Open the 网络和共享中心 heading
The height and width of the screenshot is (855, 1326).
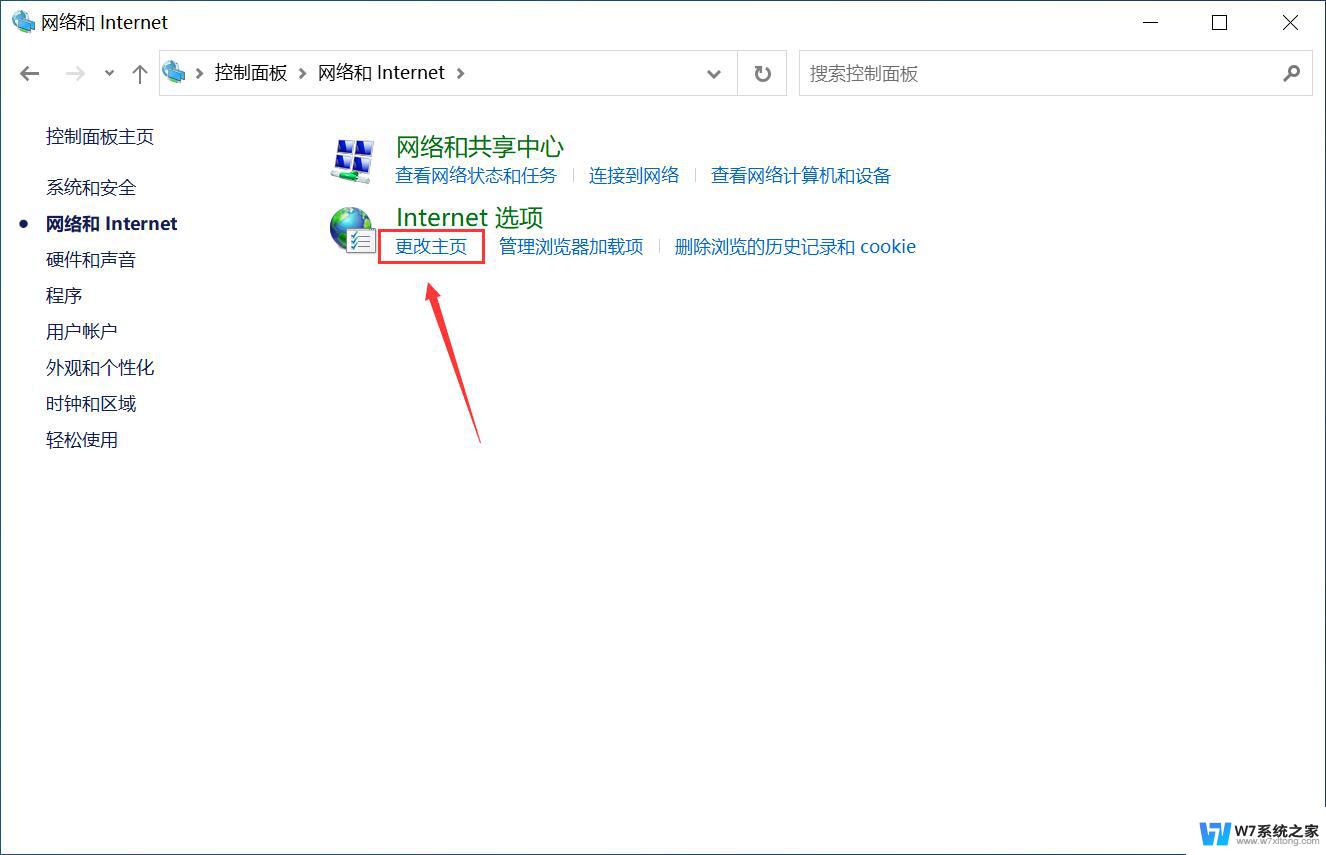coord(480,147)
